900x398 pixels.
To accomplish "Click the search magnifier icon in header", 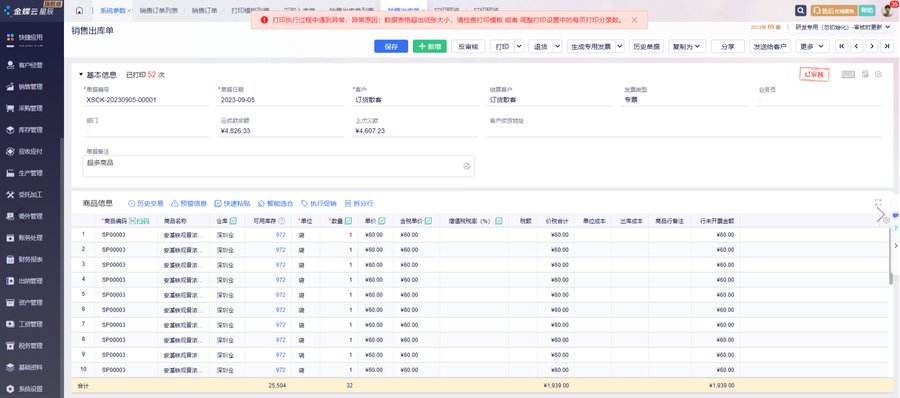I will [800, 10].
